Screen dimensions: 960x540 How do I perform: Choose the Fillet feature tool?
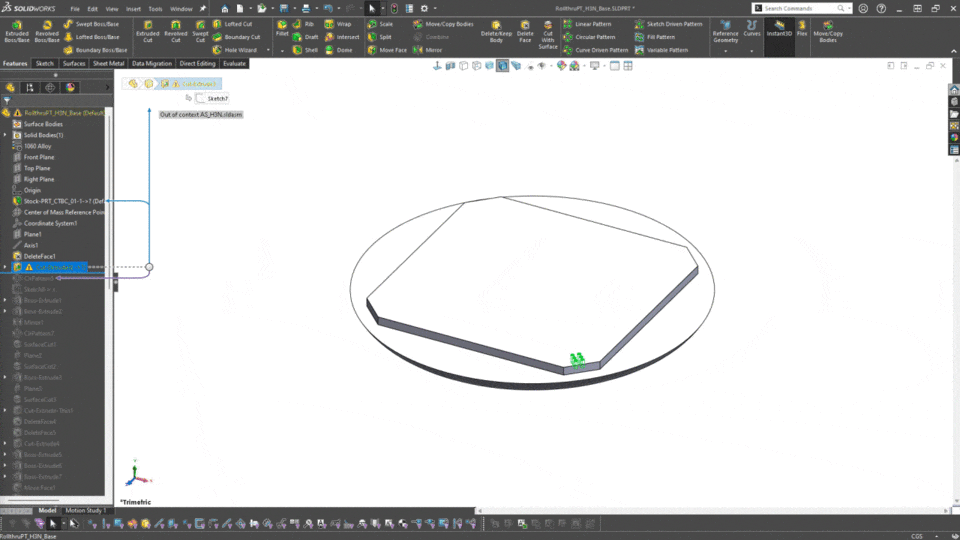pos(282,30)
